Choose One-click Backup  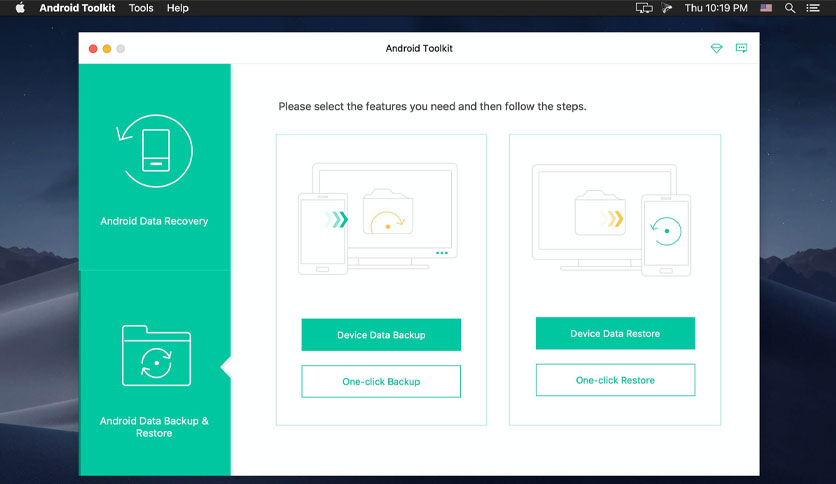(381, 382)
